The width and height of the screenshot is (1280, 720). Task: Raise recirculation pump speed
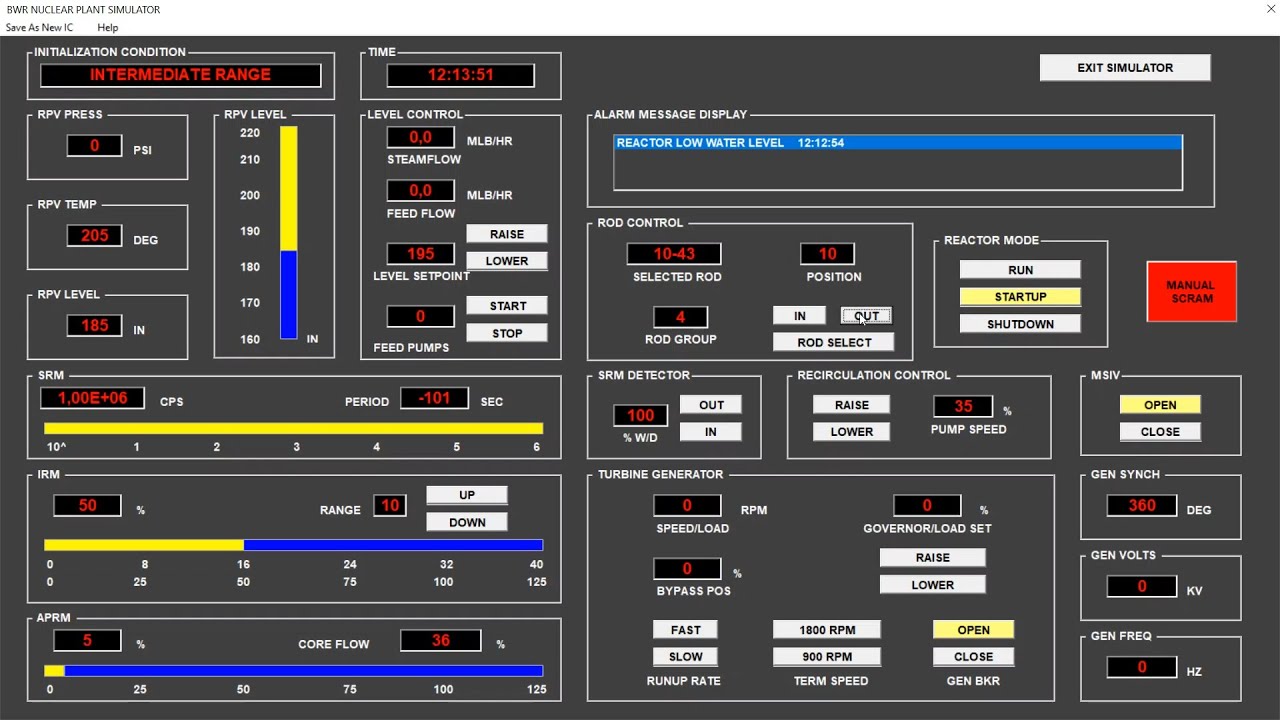click(x=852, y=405)
